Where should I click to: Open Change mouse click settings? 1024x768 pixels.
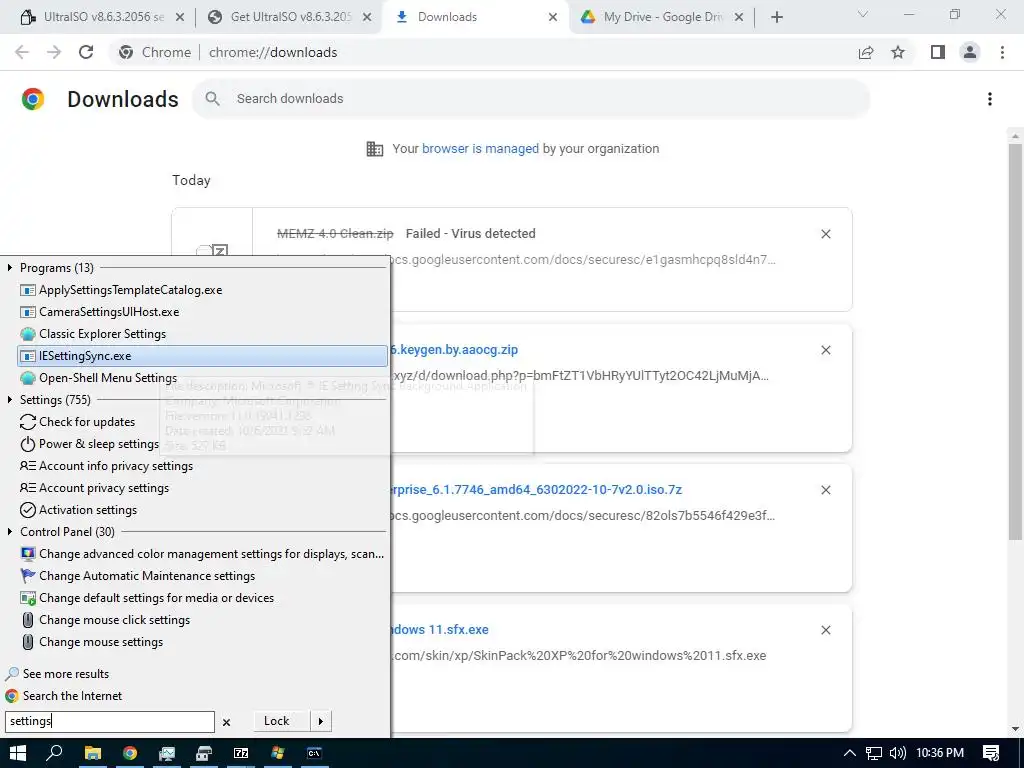pyautogui.click(x=203, y=620)
